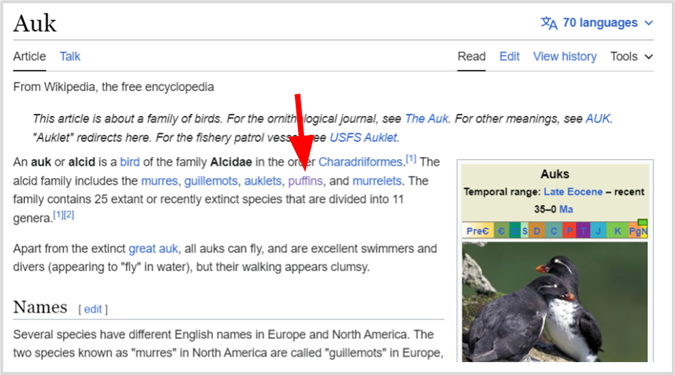Select the D Devonian timeline segment
675x375 pixels.
coord(536,231)
